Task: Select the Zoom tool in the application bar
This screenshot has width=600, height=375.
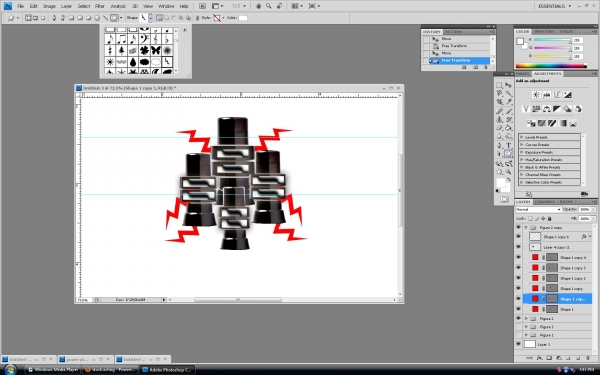Action: 269,6
